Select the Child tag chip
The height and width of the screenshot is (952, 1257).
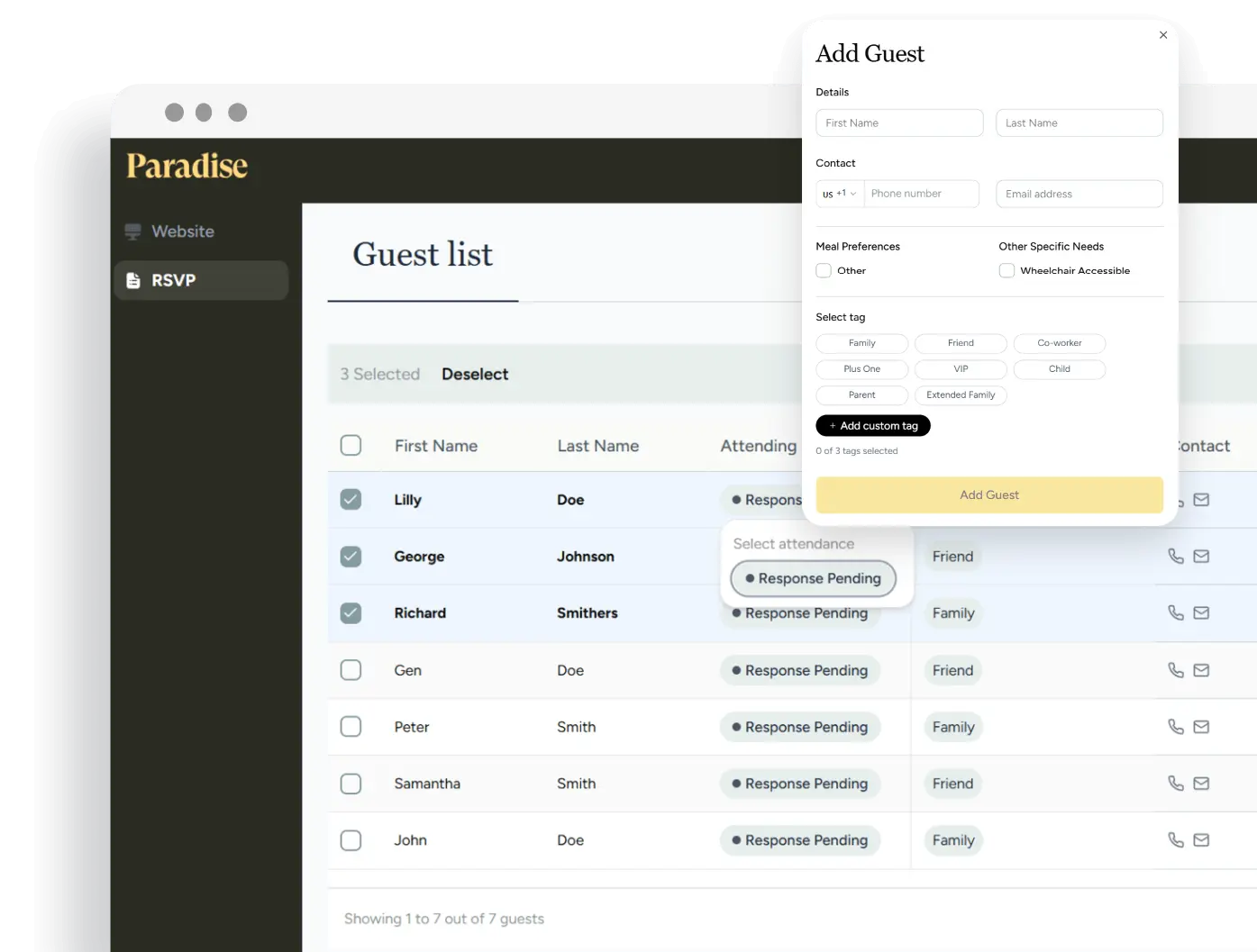point(1060,369)
